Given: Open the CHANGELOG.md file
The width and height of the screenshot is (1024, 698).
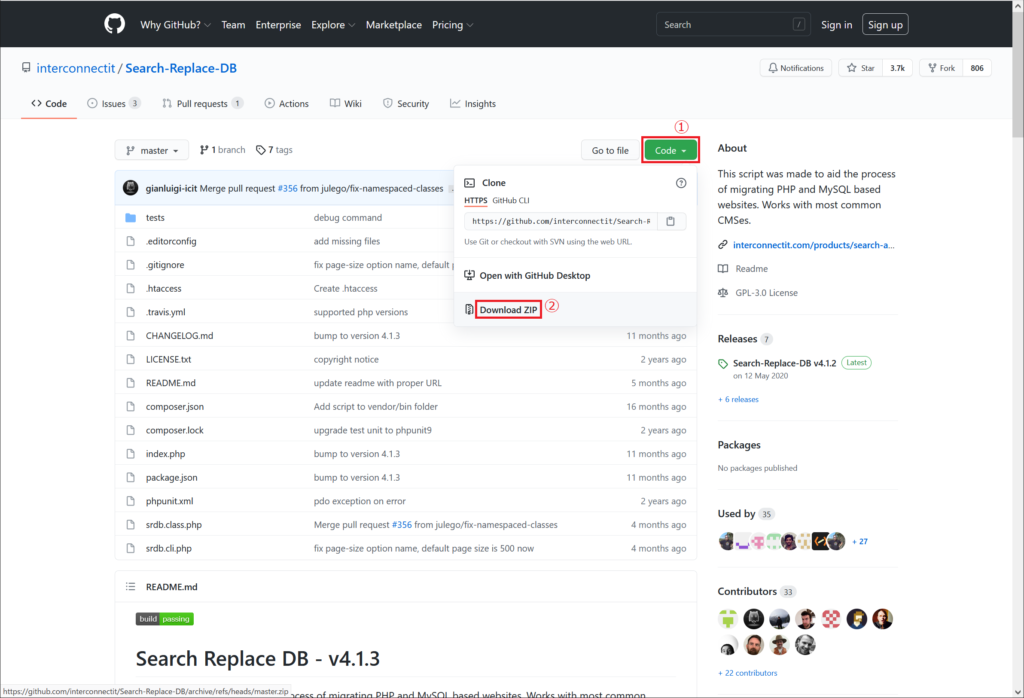Looking at the screenshot, I should [x=180, y=335].
